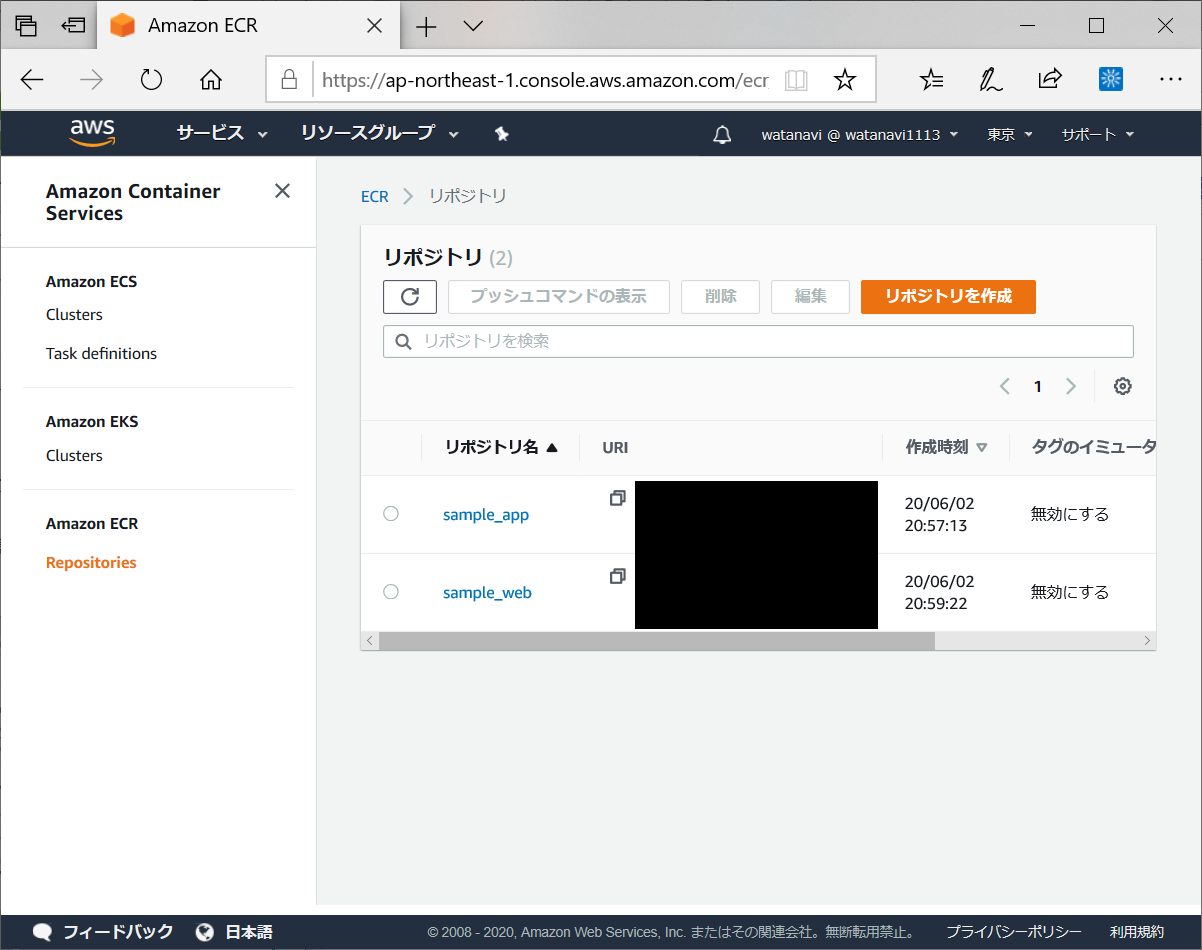Screen dimensions: 1202x950
Task: Click the 20/06/02 20:57:13 creation time cell
Action: [x=939, y=514]
